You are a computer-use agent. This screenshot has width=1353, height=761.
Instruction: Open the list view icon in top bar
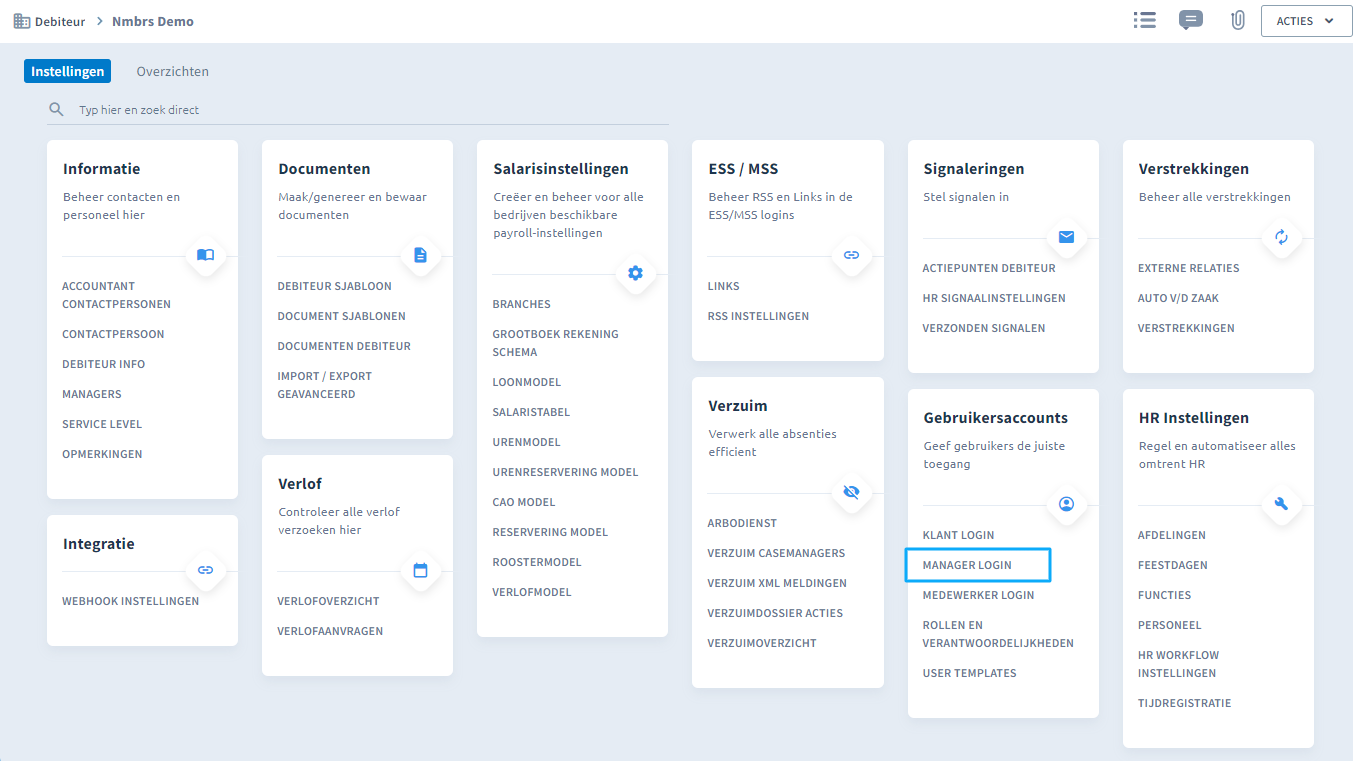(1145, 20)
